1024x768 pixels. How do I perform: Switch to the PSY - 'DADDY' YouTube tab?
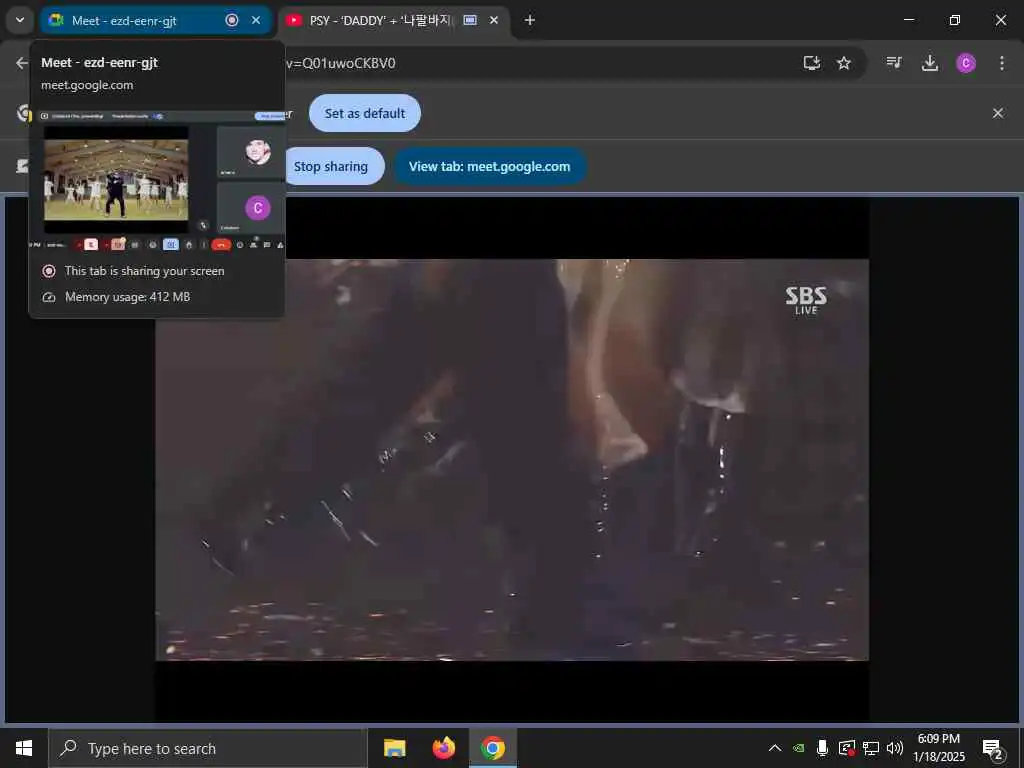394,20
